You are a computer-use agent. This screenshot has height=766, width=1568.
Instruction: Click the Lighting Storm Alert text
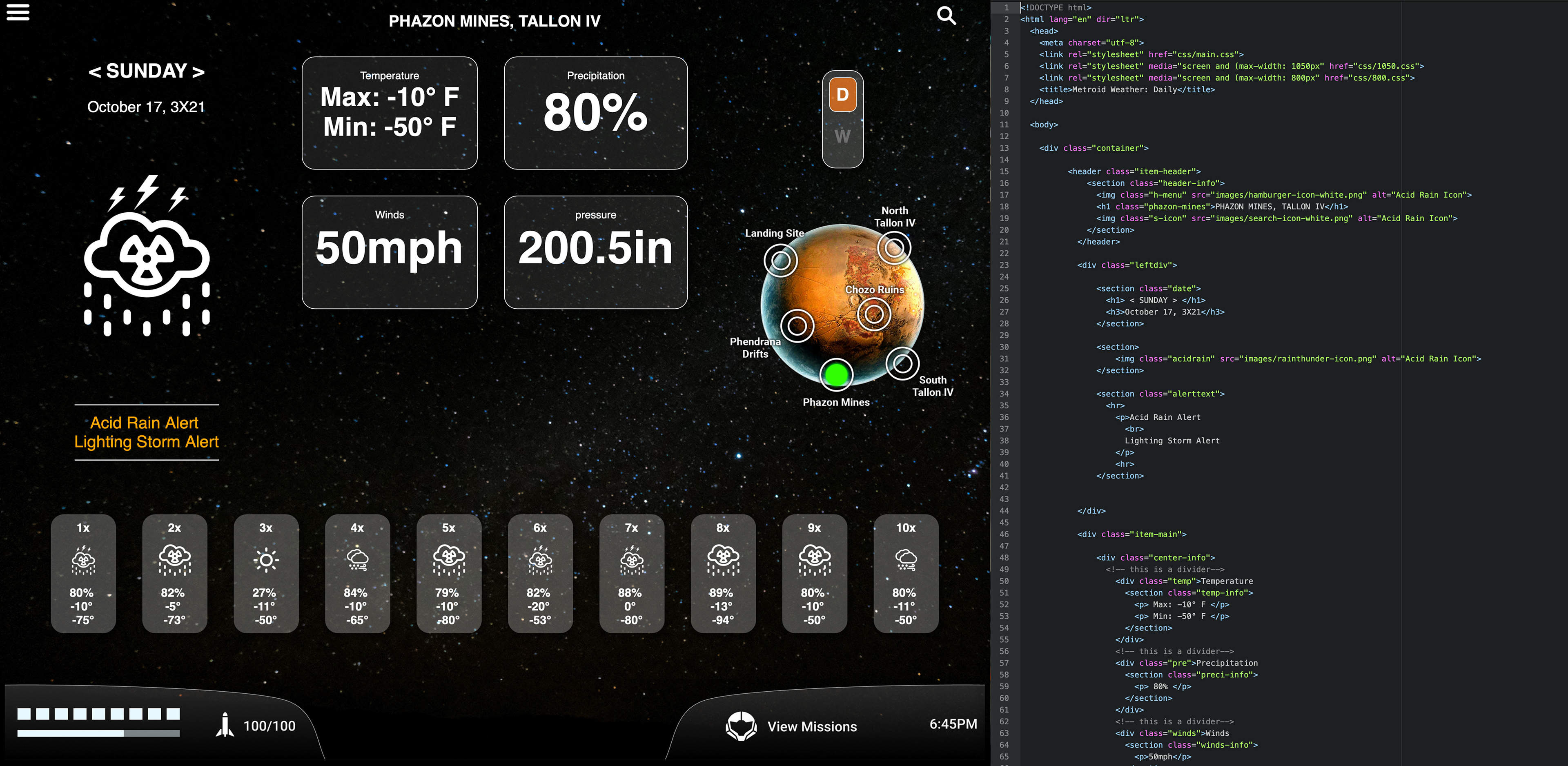[146, 441]
